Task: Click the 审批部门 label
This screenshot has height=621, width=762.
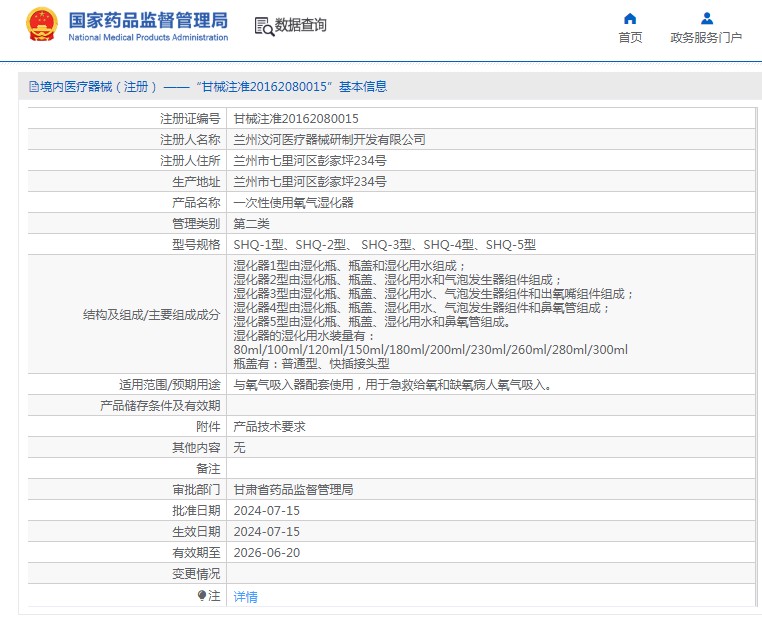Action: click(196, 489)
